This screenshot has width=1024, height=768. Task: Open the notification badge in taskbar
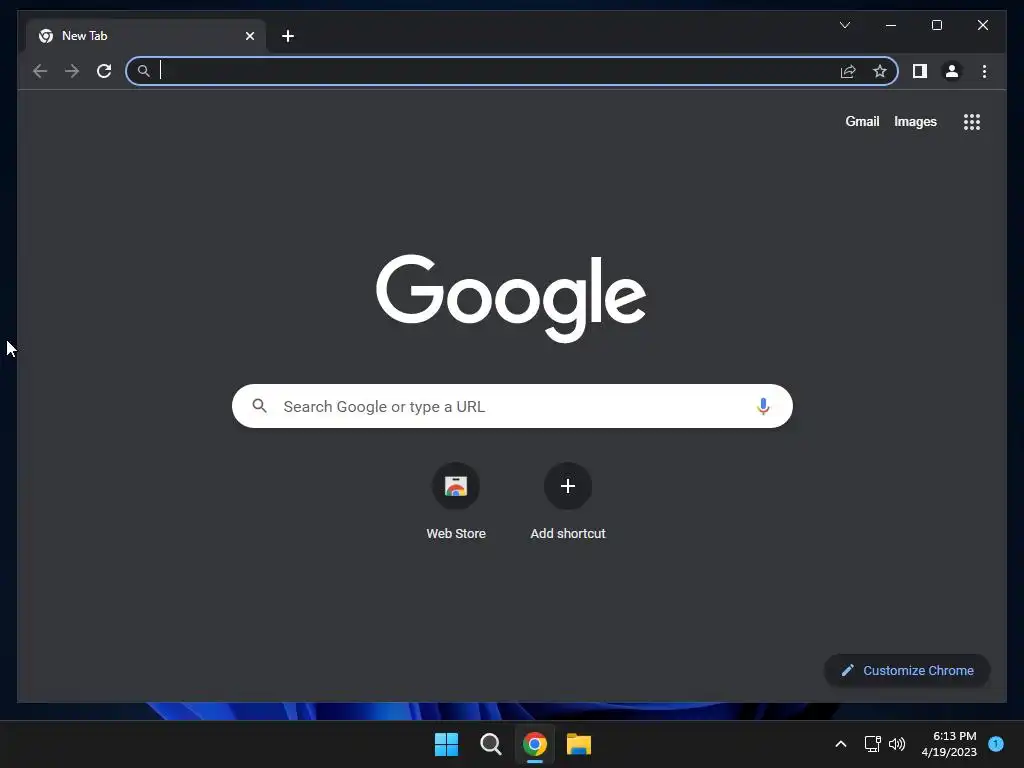(x=996, y=744)
